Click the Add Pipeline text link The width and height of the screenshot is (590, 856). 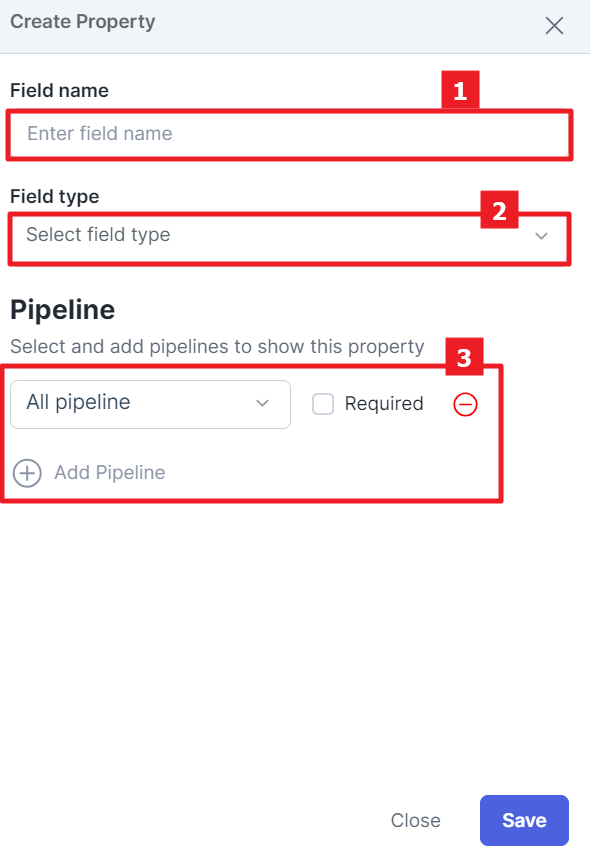pyautogui.click(x=110, y=473)
